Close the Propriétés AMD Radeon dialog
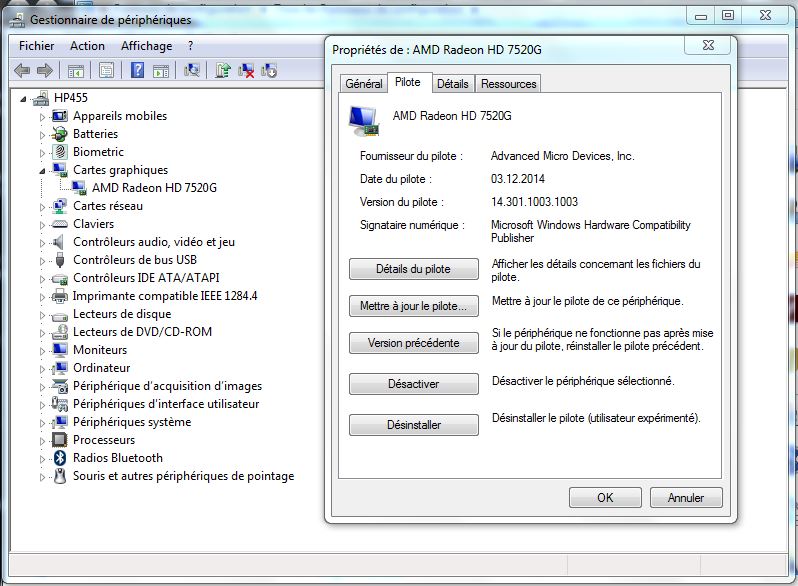Screen dimensions: 798x586 point(708,45)
